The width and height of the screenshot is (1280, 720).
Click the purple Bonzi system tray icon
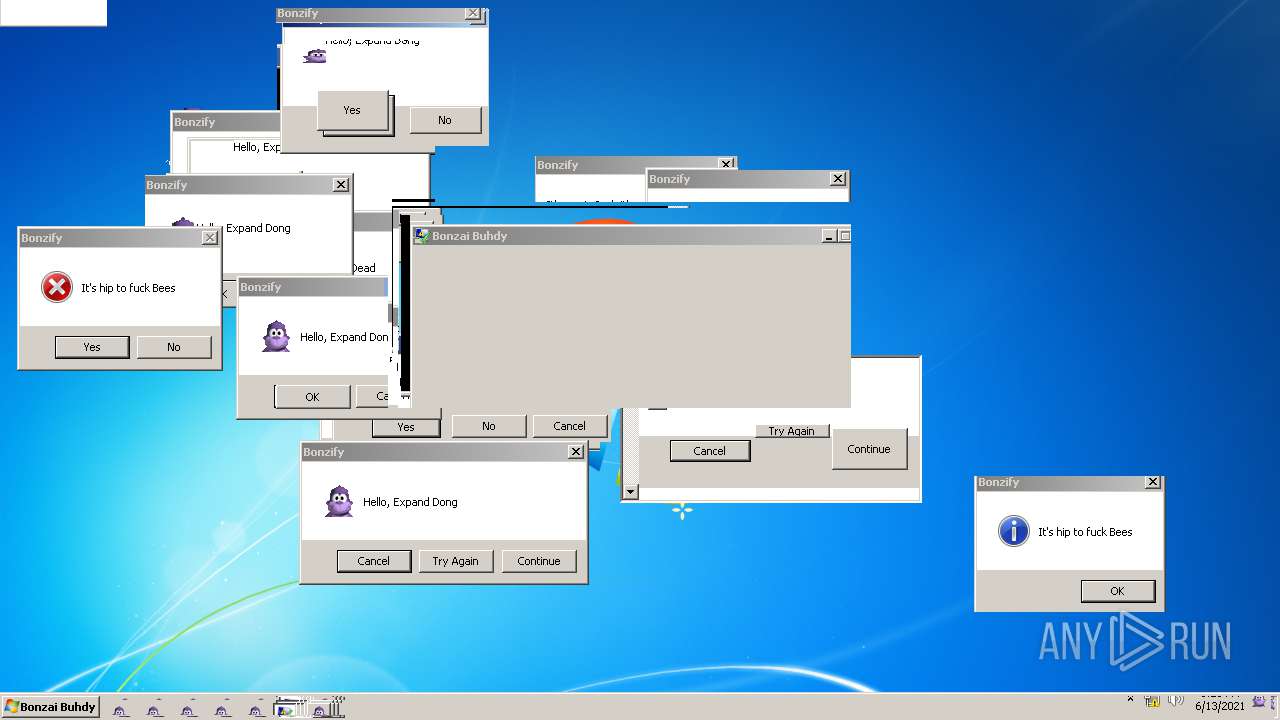(1258, 701)
